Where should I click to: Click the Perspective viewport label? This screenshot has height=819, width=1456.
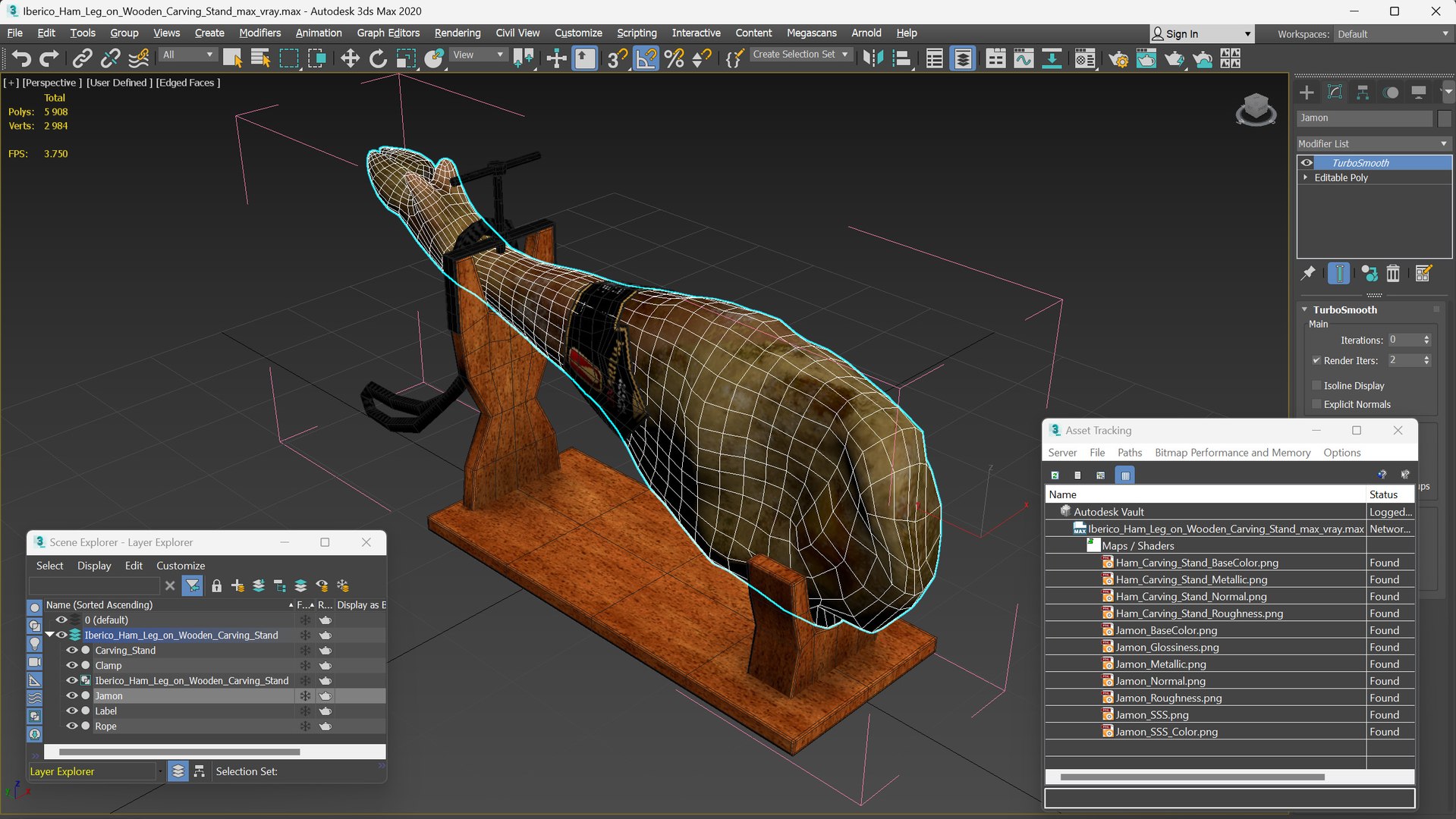click(x=52, y=83)
